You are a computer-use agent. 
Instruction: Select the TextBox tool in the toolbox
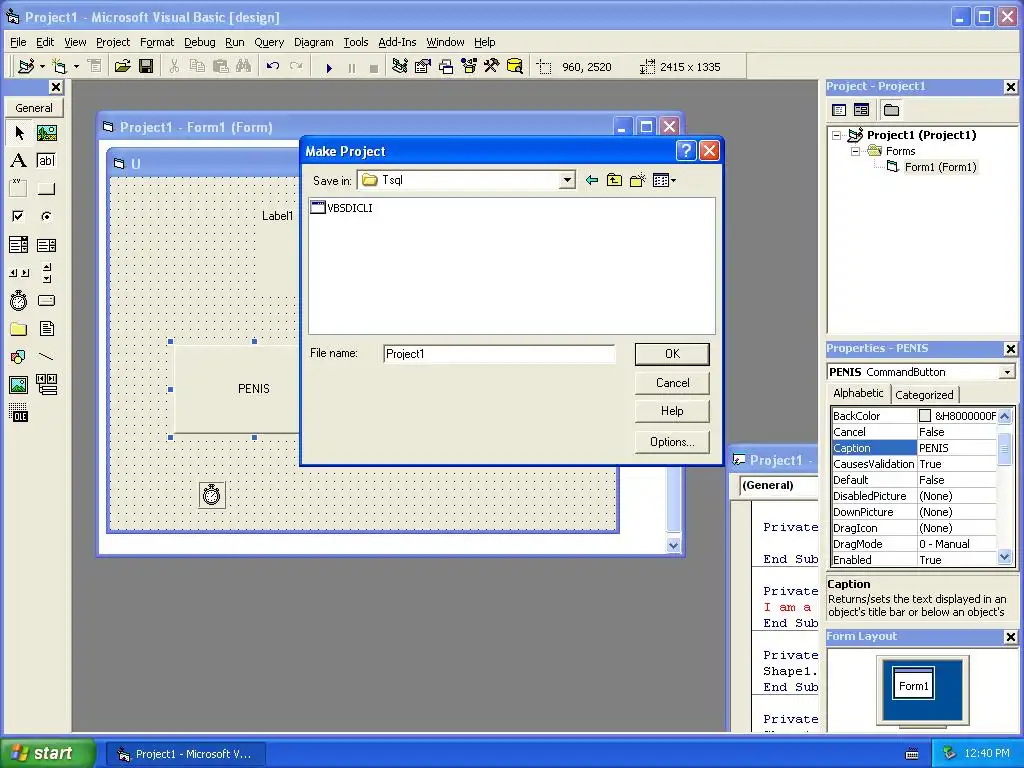[46, 161]
